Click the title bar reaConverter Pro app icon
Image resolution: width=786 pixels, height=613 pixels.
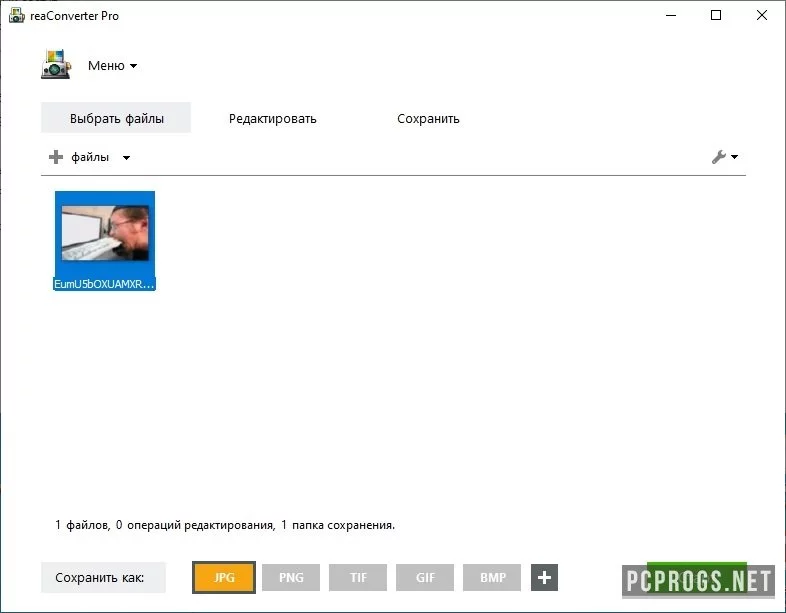(17, 16)
